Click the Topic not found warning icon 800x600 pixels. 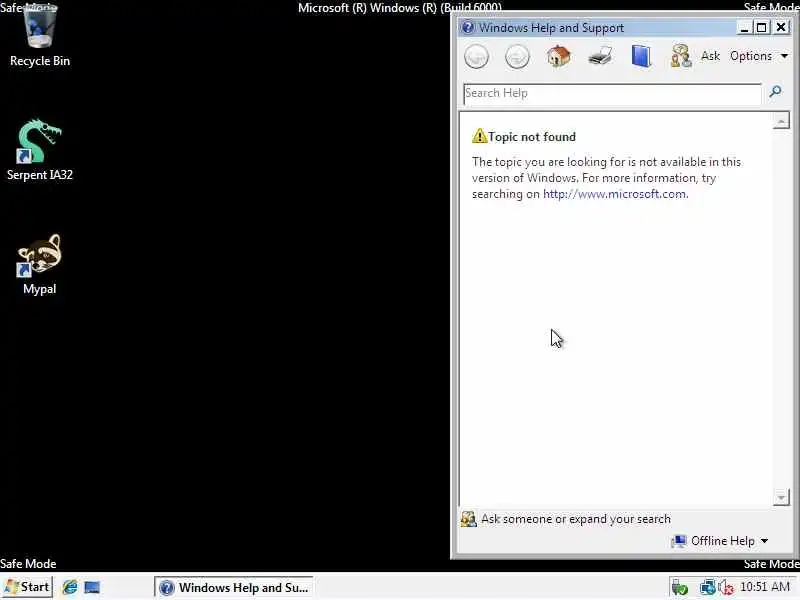(x=479, y=136)
